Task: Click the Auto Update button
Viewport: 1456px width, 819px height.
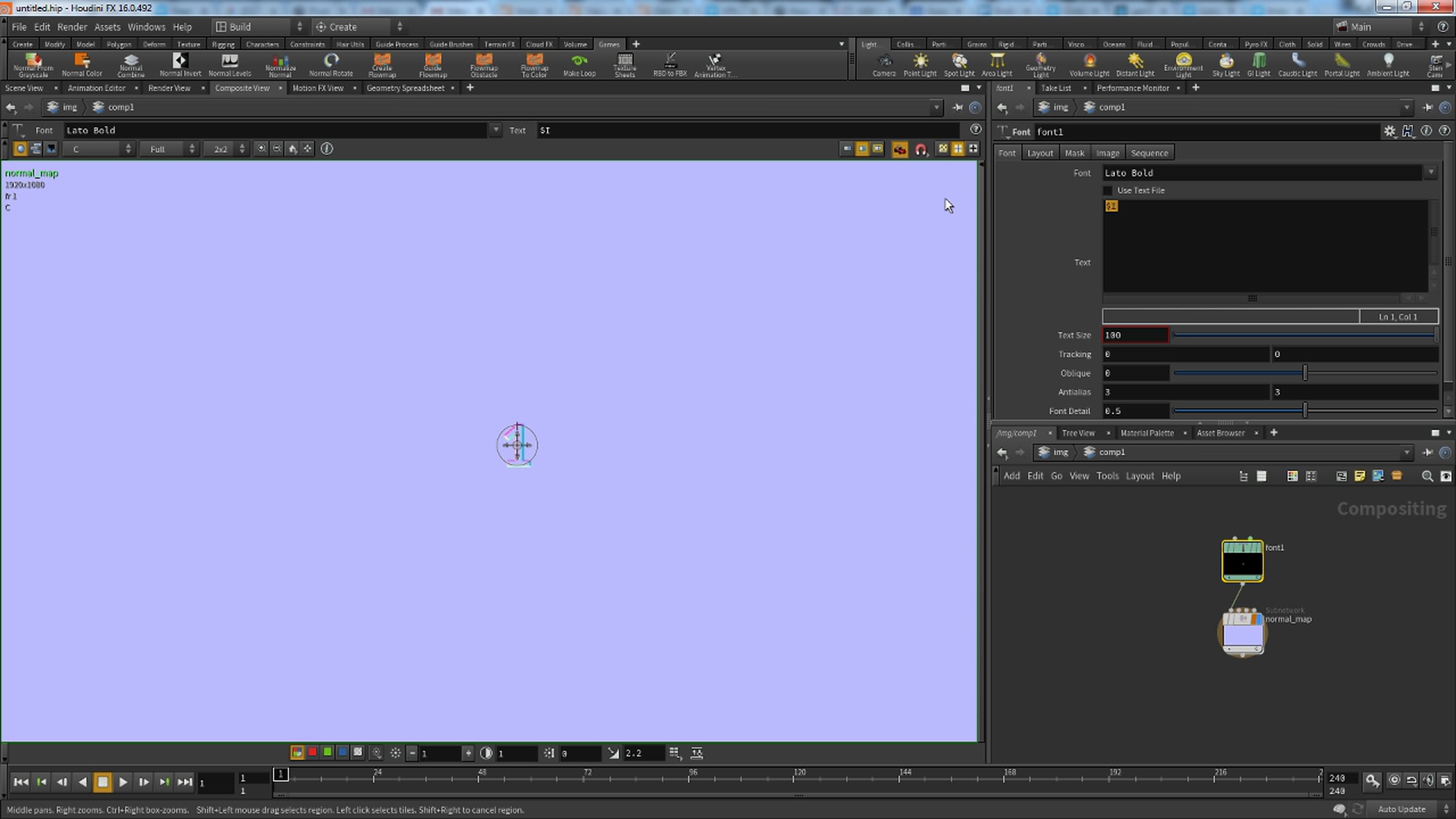Action: pos(1401,809)
